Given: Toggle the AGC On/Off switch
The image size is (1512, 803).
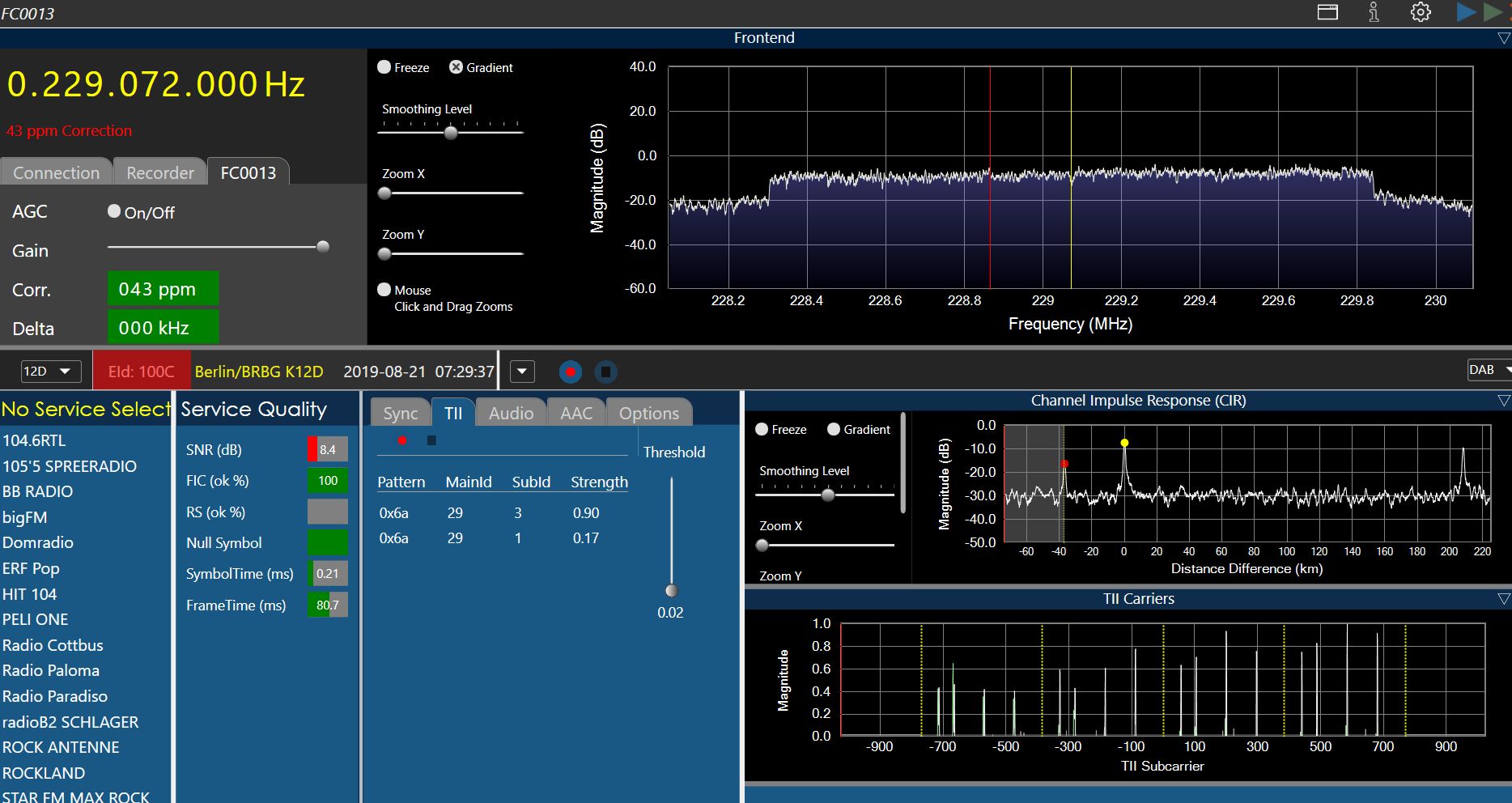Looking at the screenshot, I should pos(114,211).
